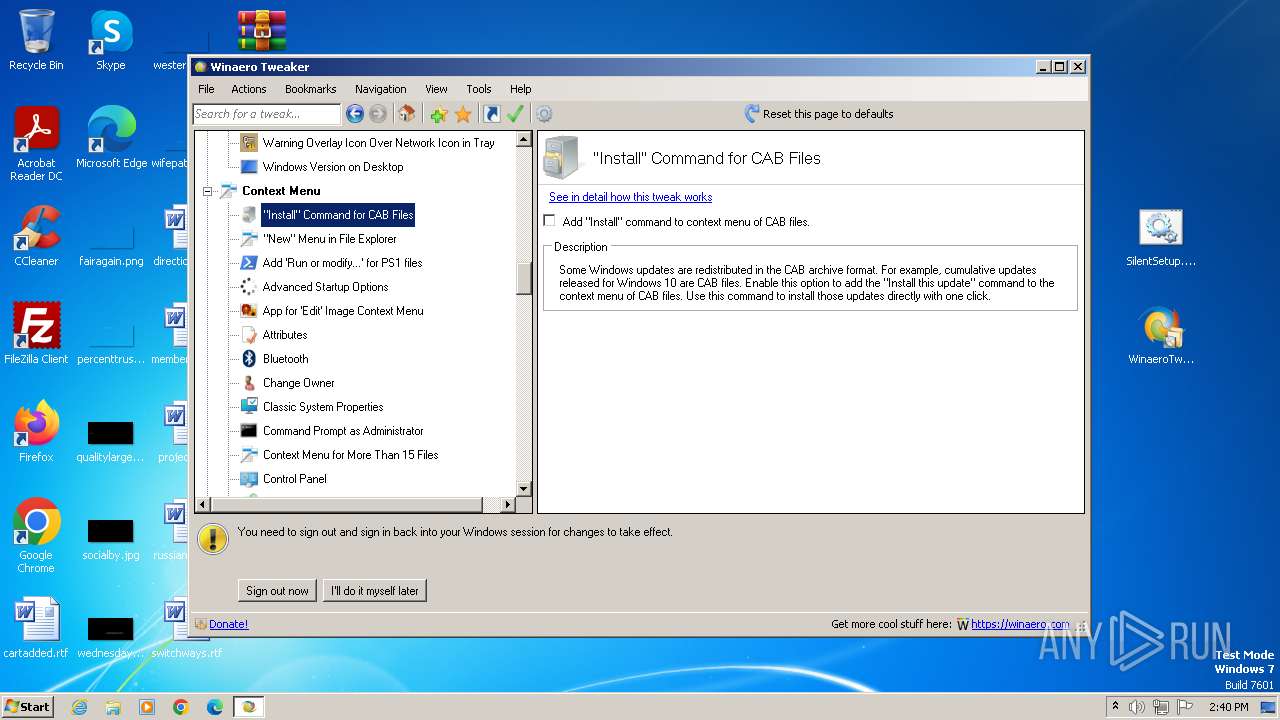
Task: Click the tree scrollbar down arrow
Action: click(523, 489)
